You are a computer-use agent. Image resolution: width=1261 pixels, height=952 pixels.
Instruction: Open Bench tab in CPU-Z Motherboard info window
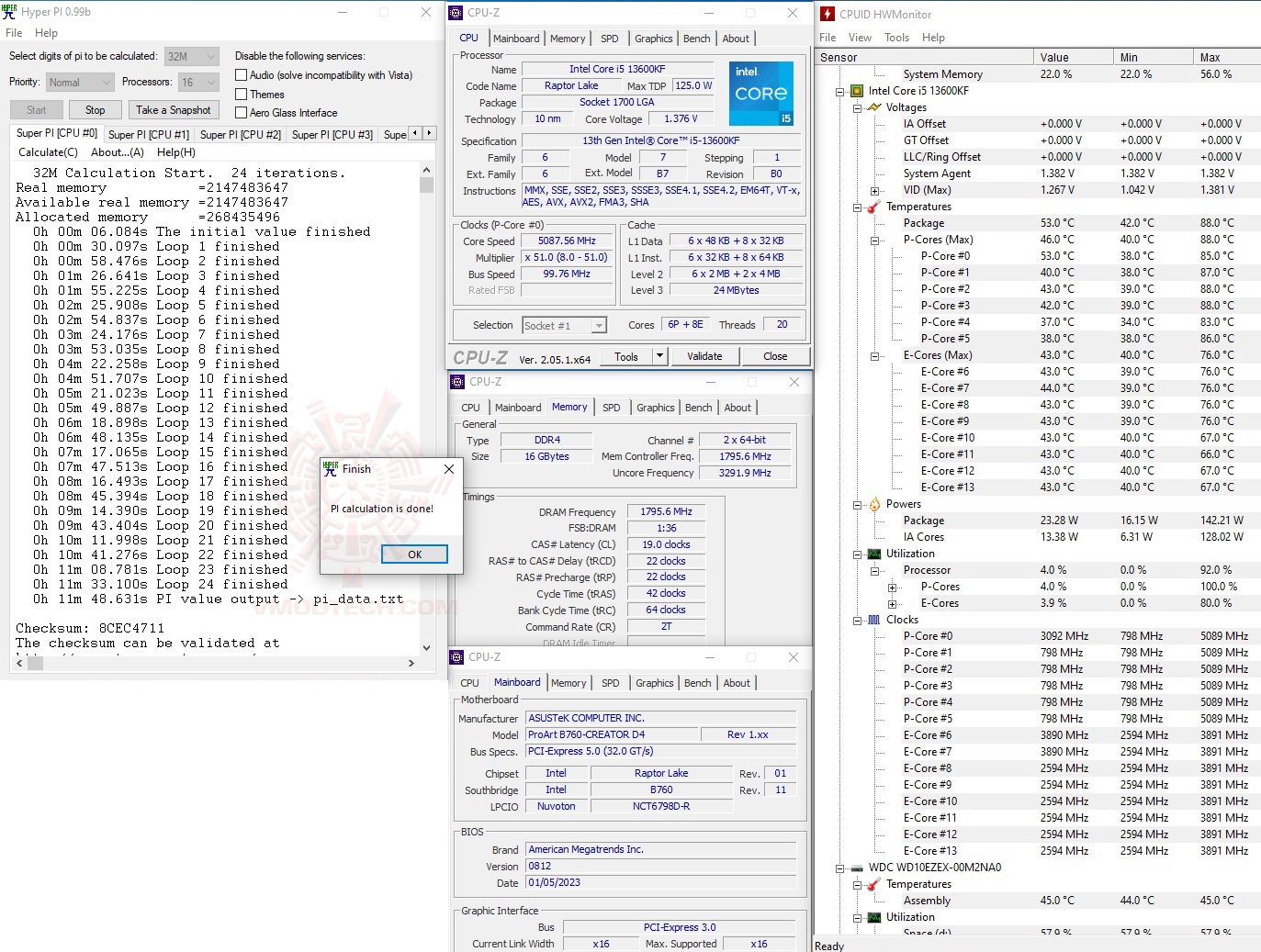coord(698,683)
